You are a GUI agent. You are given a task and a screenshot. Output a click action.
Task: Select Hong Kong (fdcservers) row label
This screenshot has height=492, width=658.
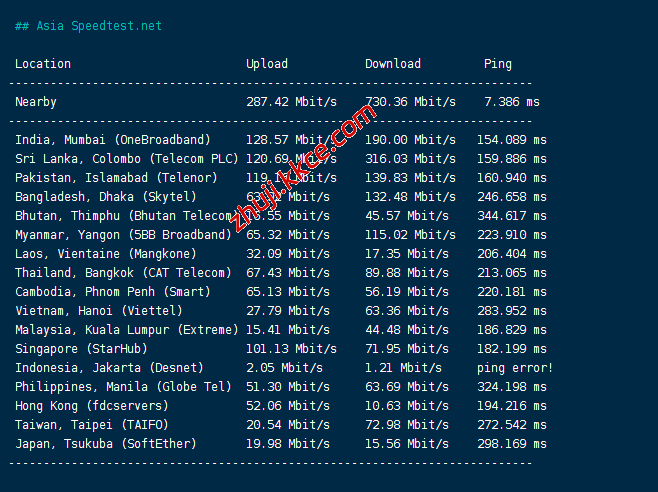coord(92,406)
